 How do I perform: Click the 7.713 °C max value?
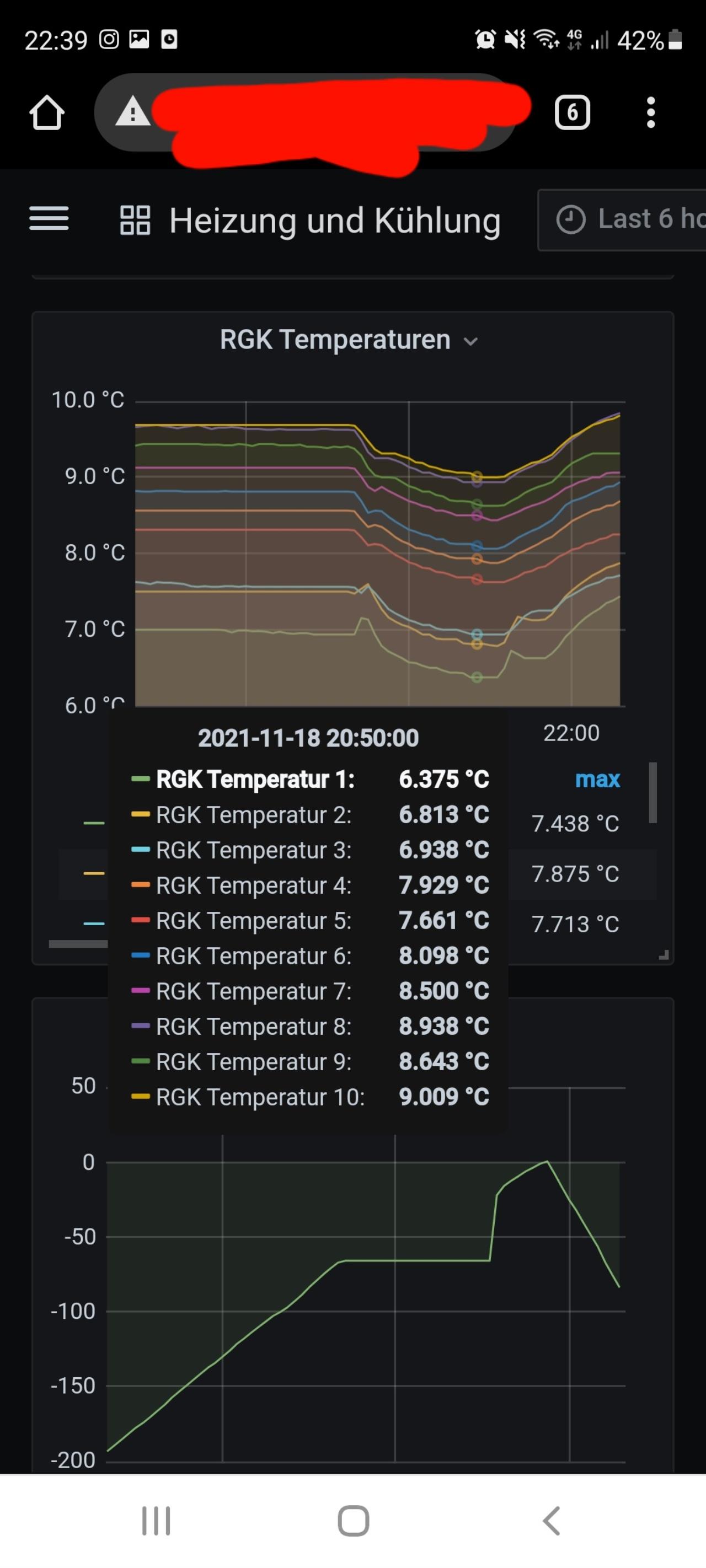click(x=575, y=925)
